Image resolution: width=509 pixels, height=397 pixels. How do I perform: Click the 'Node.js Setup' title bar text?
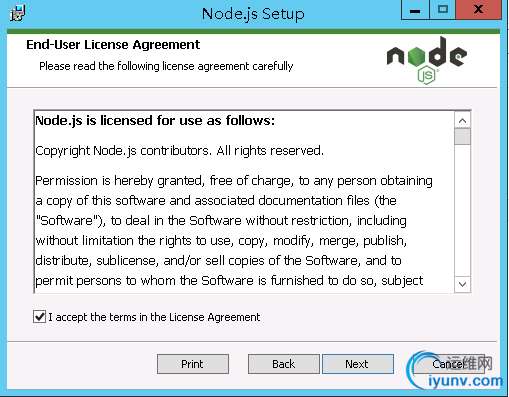(253, 14)
